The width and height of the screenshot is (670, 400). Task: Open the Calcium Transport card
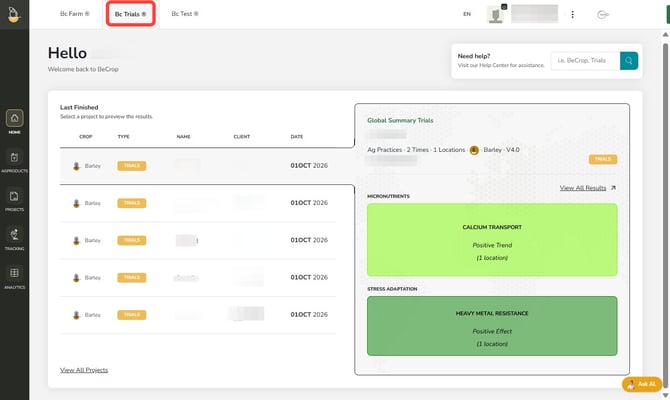click(x=492, y=240)
